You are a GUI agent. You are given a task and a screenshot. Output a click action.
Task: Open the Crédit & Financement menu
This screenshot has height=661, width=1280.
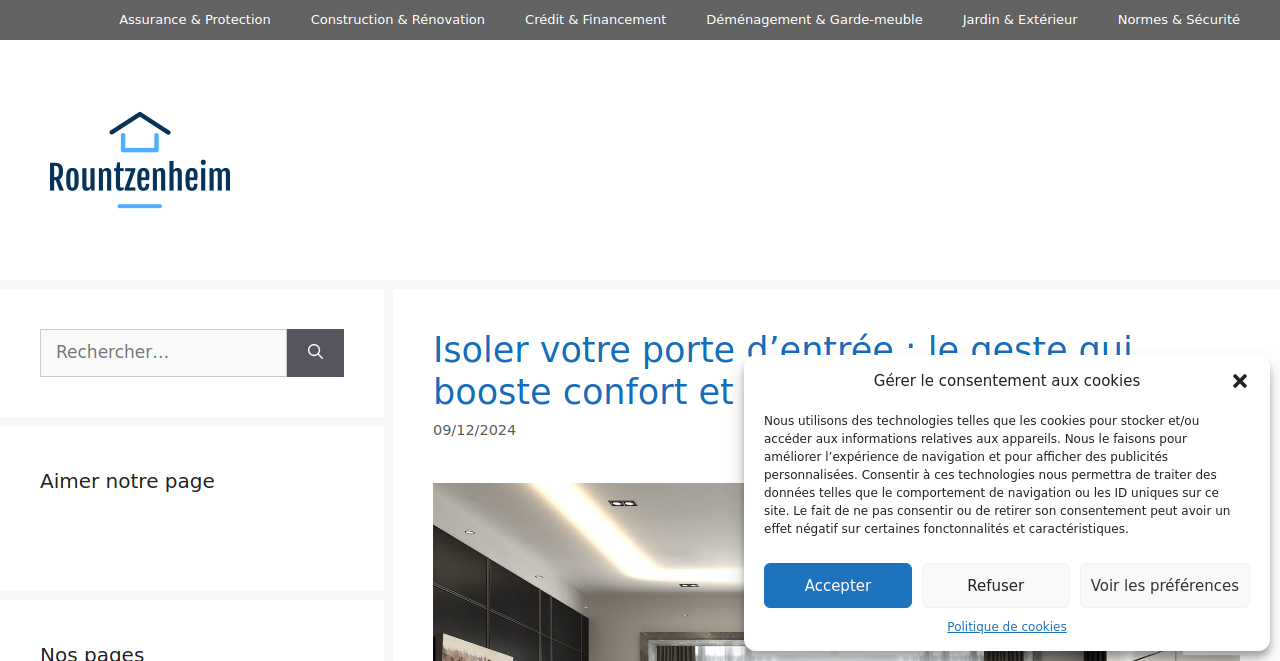[596, 20]
